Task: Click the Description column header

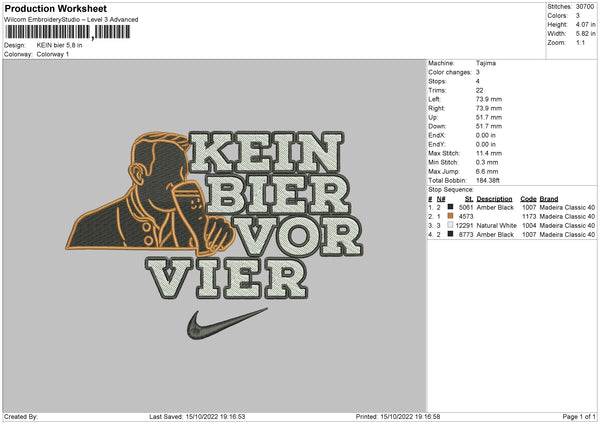Action: [494, 199]
